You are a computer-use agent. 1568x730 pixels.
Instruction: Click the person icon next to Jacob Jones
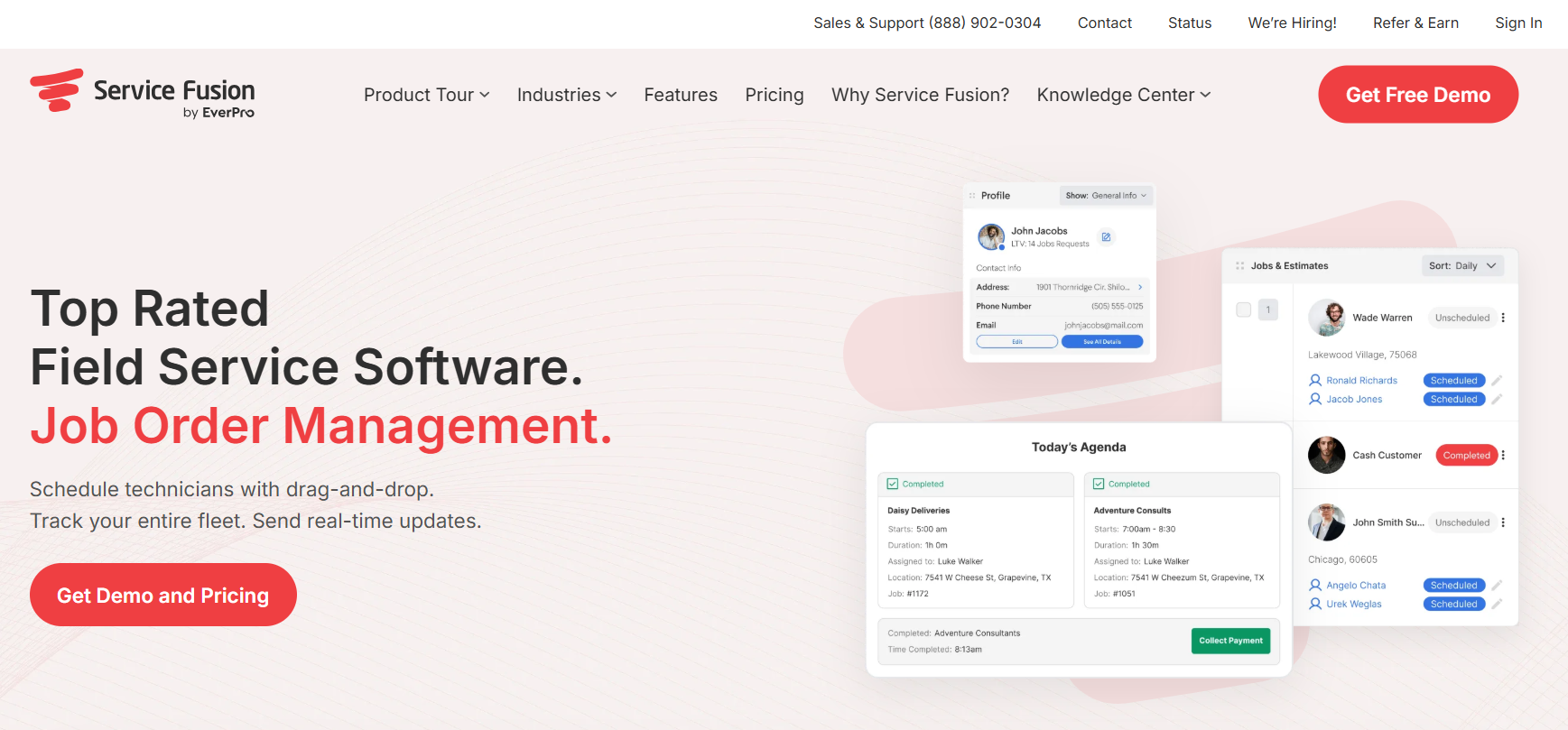(1315, 399)
